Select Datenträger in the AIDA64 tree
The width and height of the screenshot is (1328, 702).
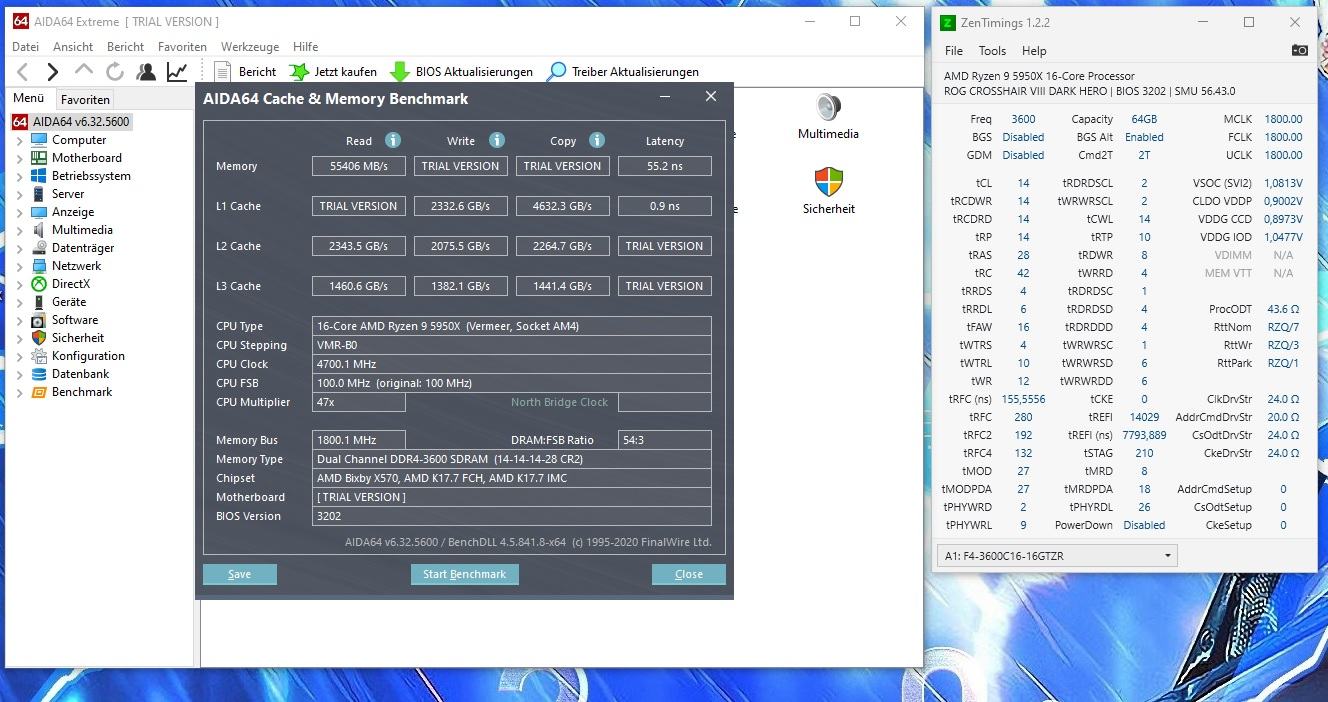tap(83, 248)
